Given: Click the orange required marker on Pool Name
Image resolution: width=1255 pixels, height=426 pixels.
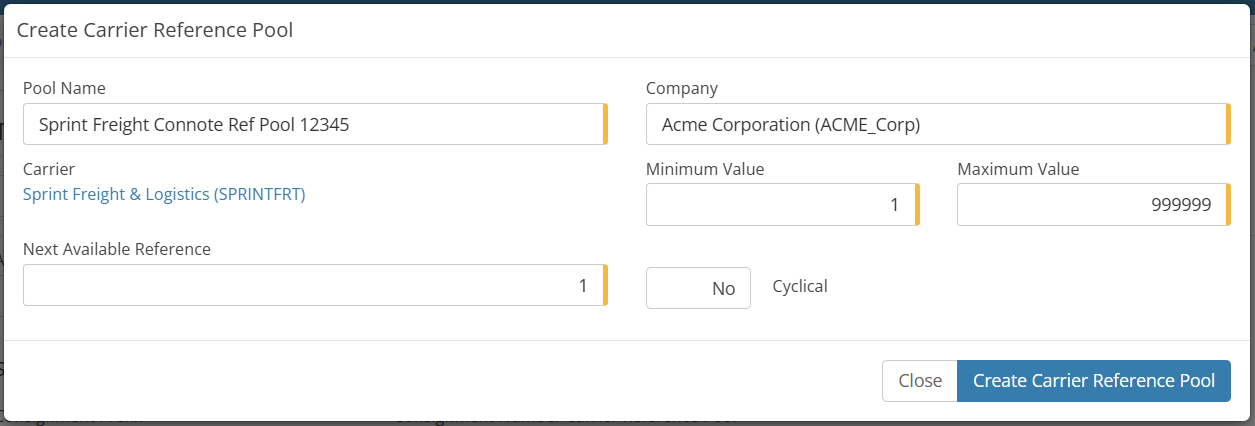Looking at the screenshot, I should (605, 125).
